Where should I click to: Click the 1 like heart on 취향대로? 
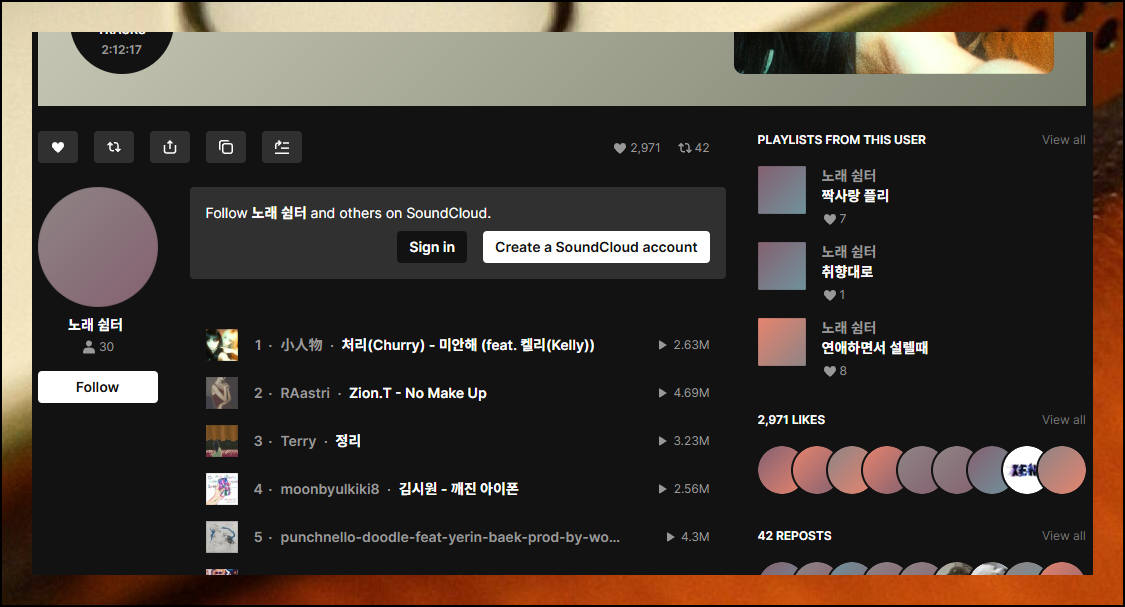(834, 295)
